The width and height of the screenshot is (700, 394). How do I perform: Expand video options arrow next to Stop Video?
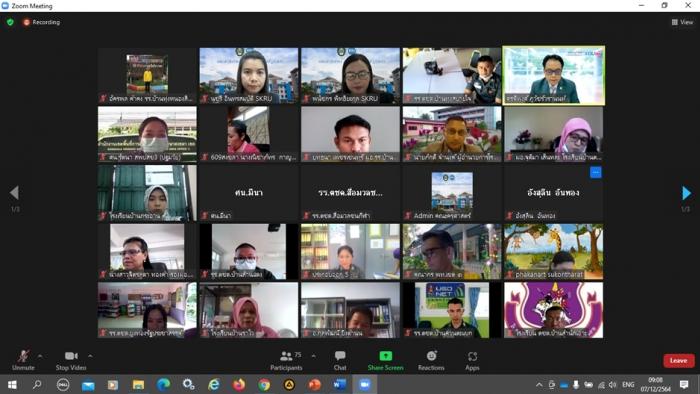point(90,356)
